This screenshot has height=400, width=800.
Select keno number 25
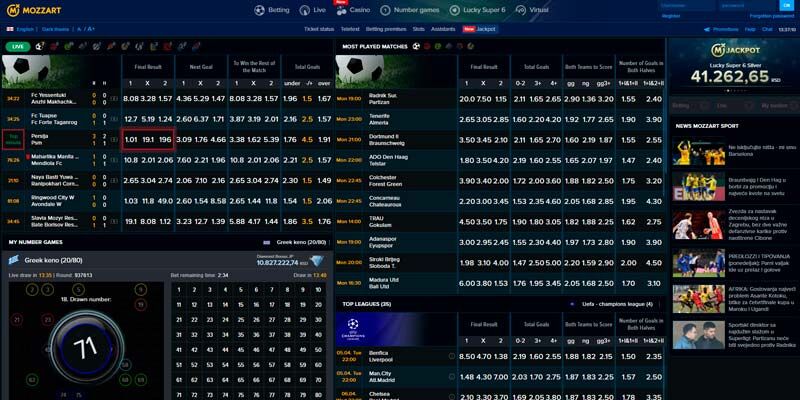(241, 320)
